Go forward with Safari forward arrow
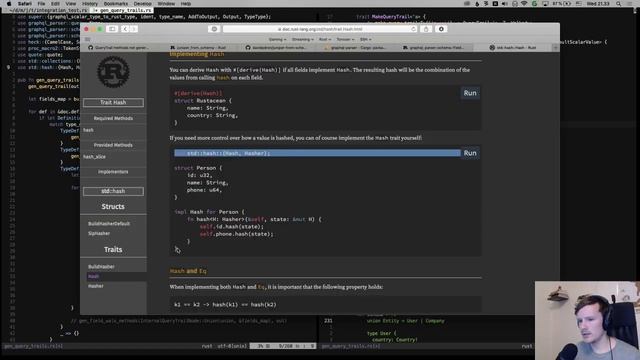The image size is (640, 360). coord(133,29)
